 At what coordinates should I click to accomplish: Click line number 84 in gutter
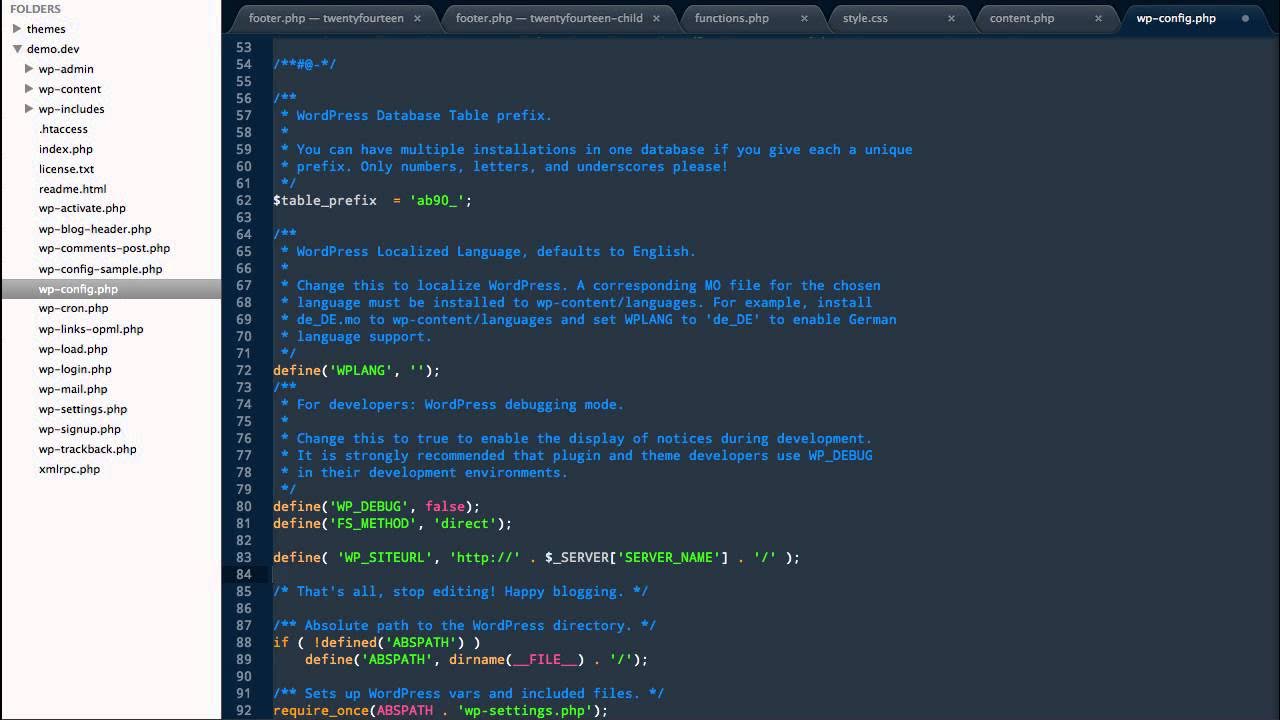point(244,574)
